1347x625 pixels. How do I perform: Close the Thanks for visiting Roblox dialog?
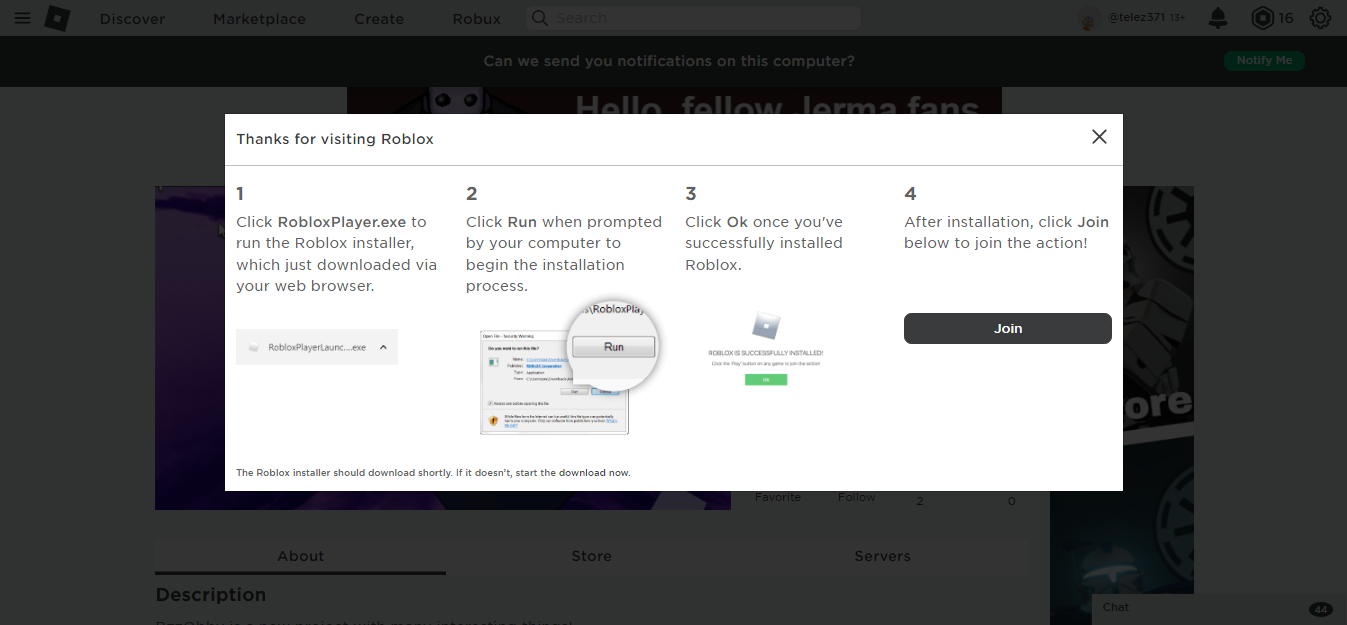[x=1099, y=137]
